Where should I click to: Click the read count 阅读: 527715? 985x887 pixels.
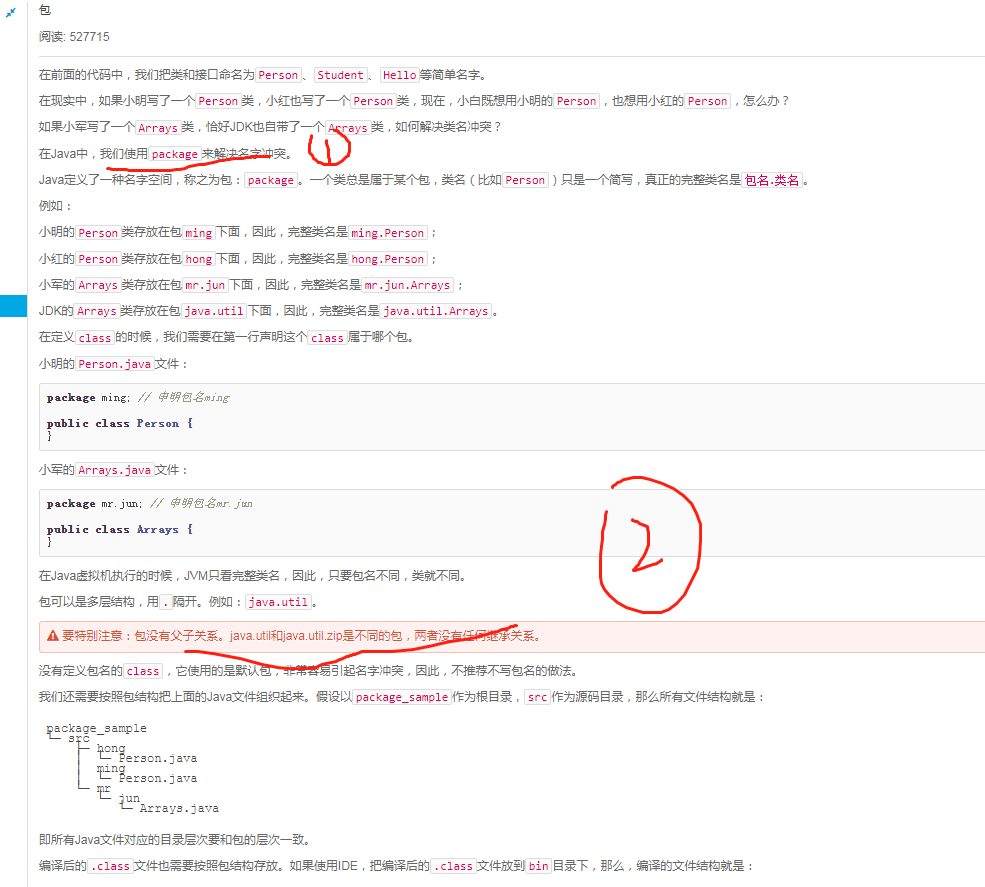[x=74, y=36]
